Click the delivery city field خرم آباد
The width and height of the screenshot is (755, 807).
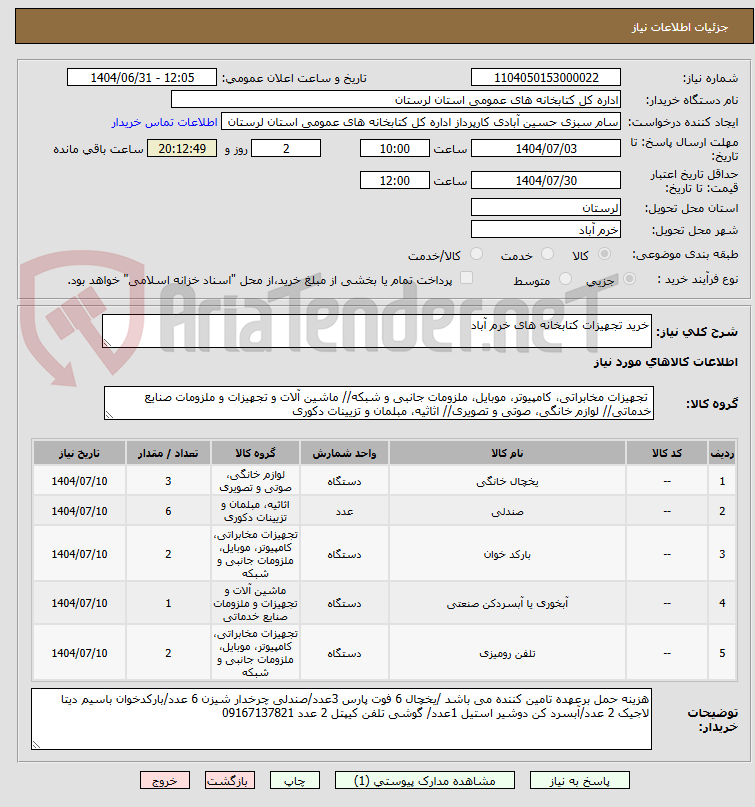click(546, 230)
